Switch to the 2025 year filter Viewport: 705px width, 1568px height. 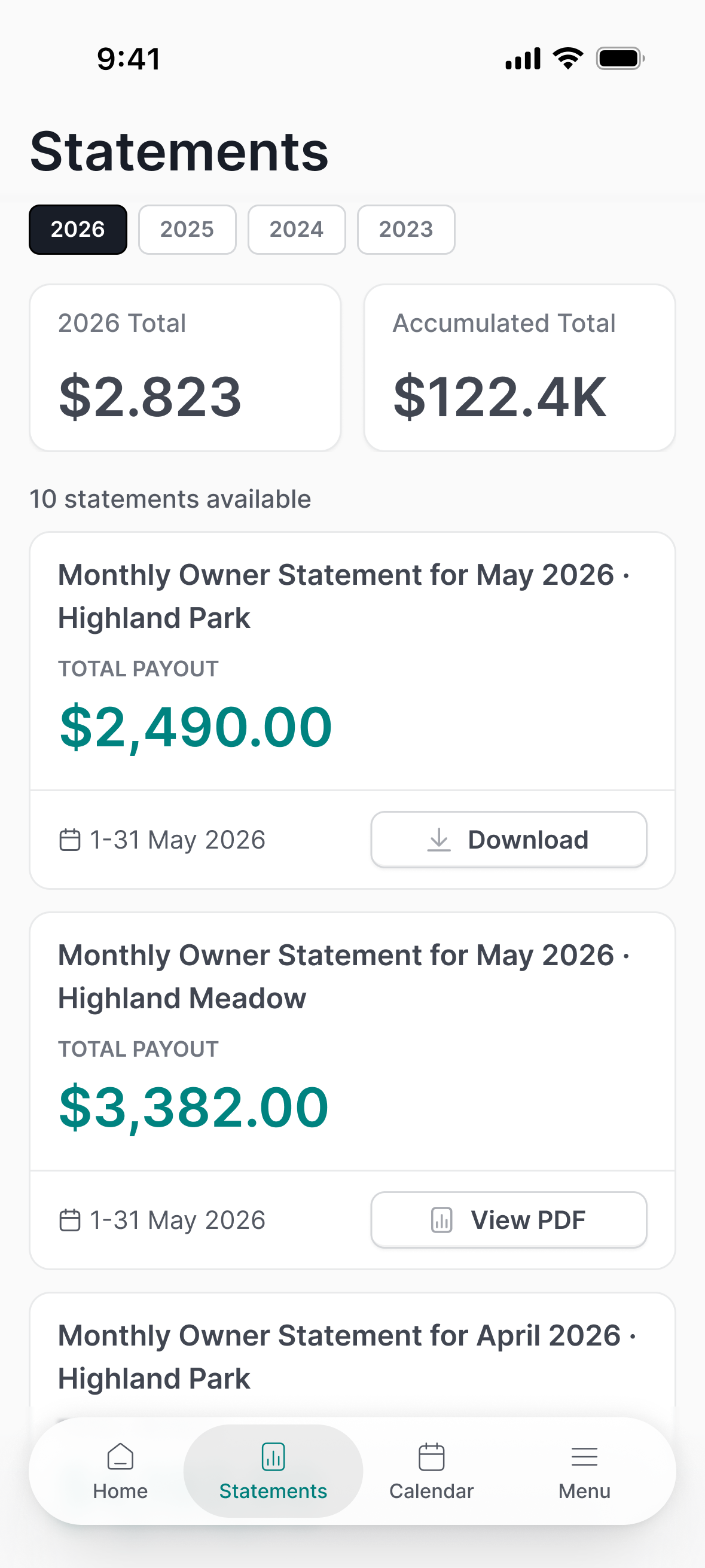(x=187, y=230)
